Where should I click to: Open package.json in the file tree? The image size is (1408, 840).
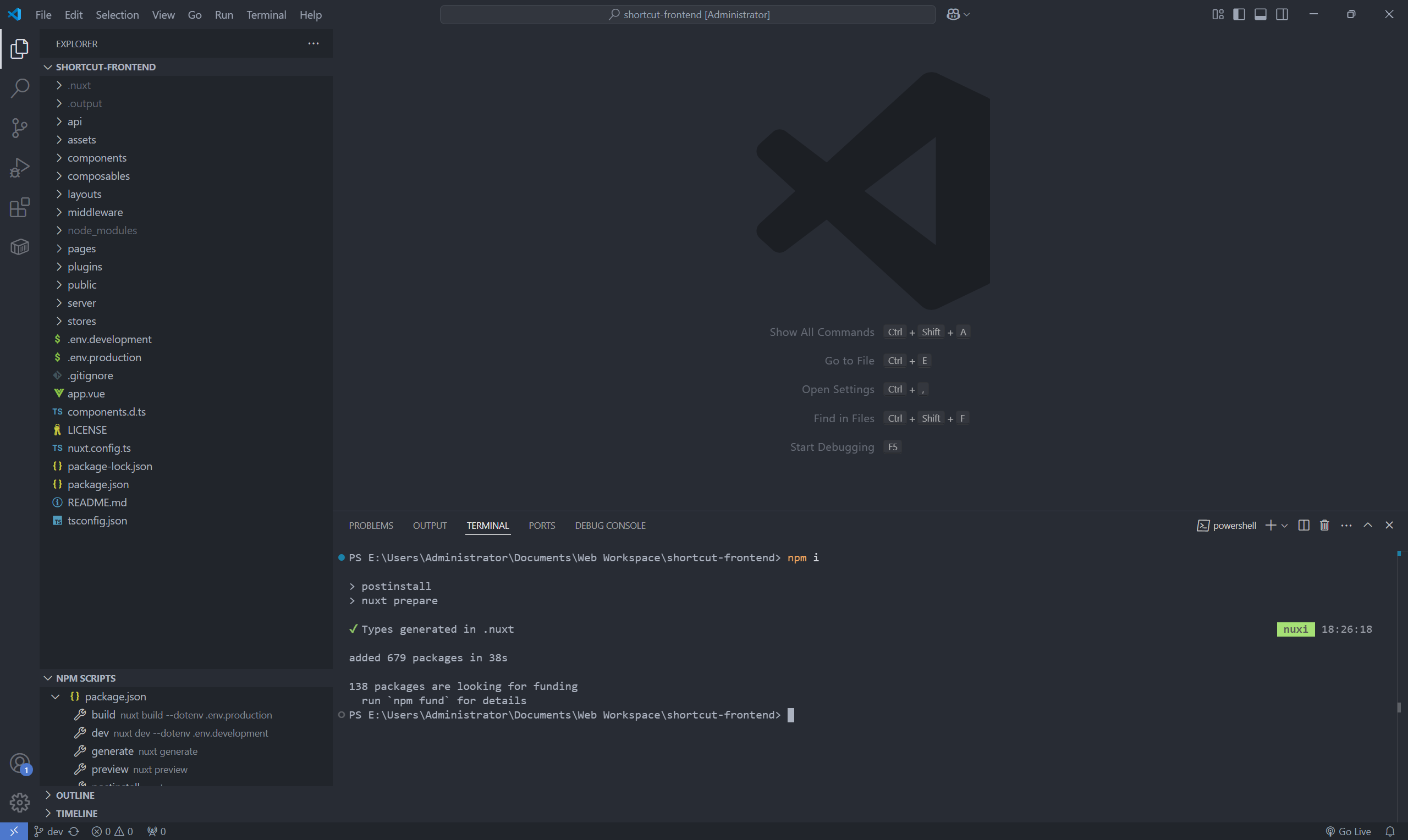pyautogui.click(x=186, y=484)
